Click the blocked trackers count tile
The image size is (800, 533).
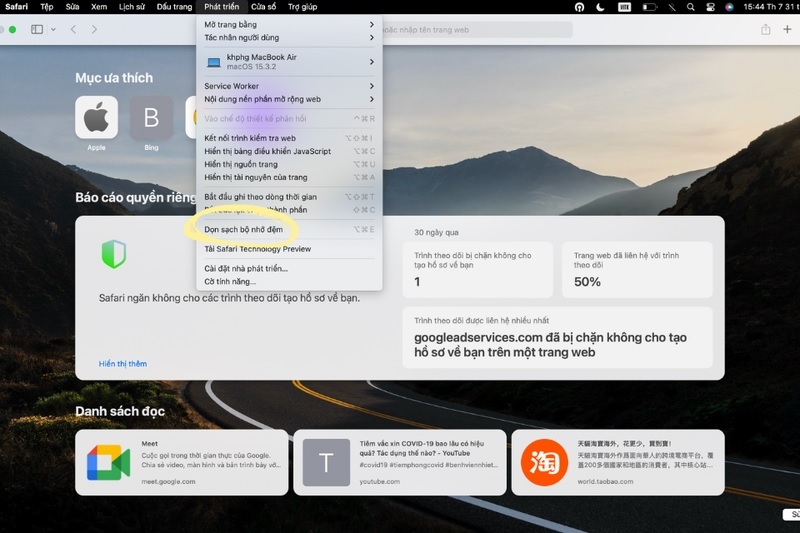478,269
